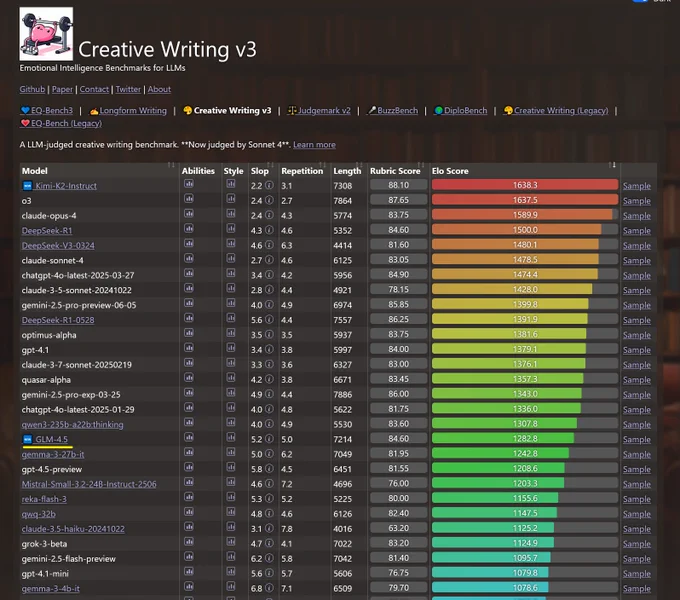This screenshot has height=600, width=680.
Task: Open Sample link for claude-opus-4
Action: (637, 215)
